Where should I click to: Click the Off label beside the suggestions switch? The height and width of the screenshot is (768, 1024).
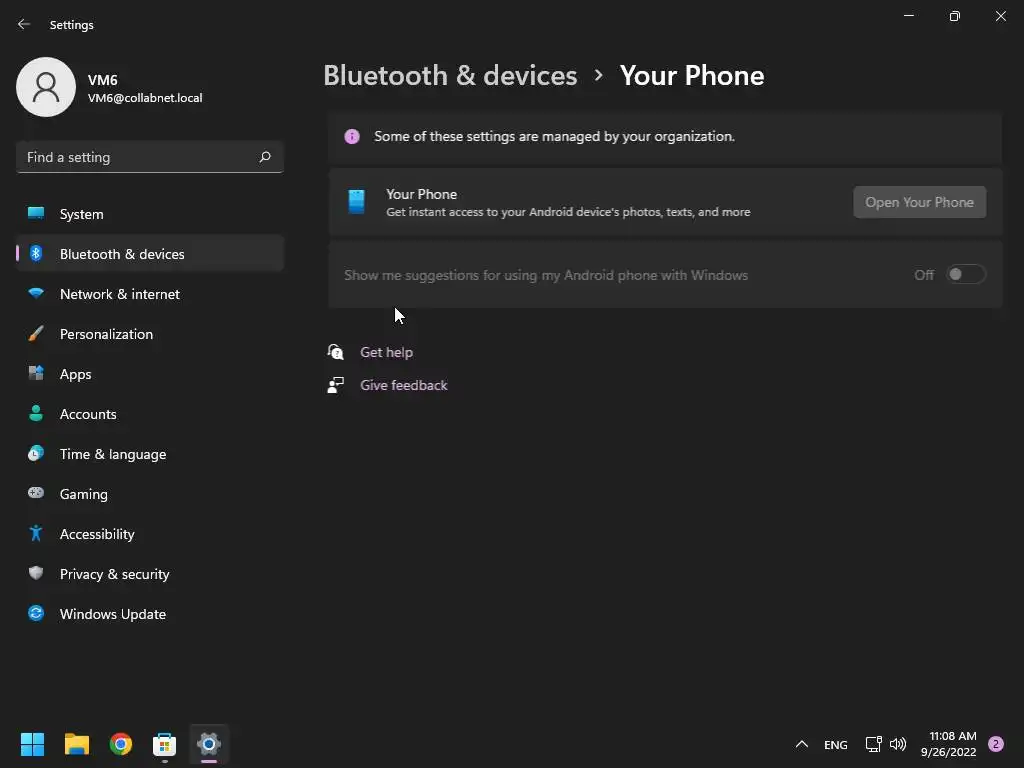923,275
